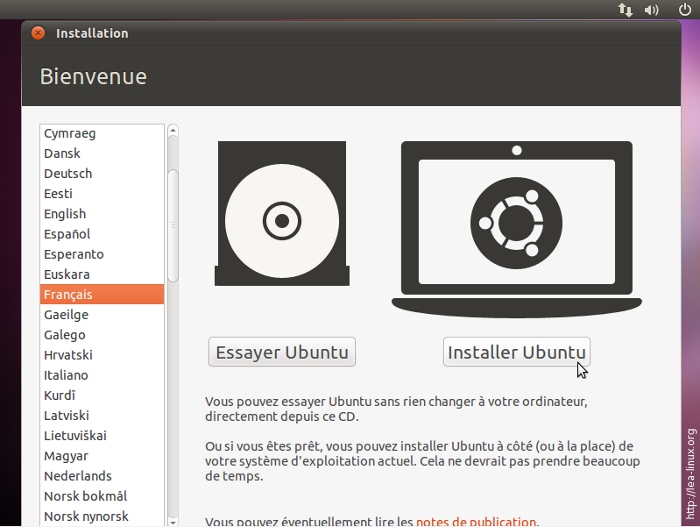Click the language list scroll-up arrow

click(x=173, y=131)
